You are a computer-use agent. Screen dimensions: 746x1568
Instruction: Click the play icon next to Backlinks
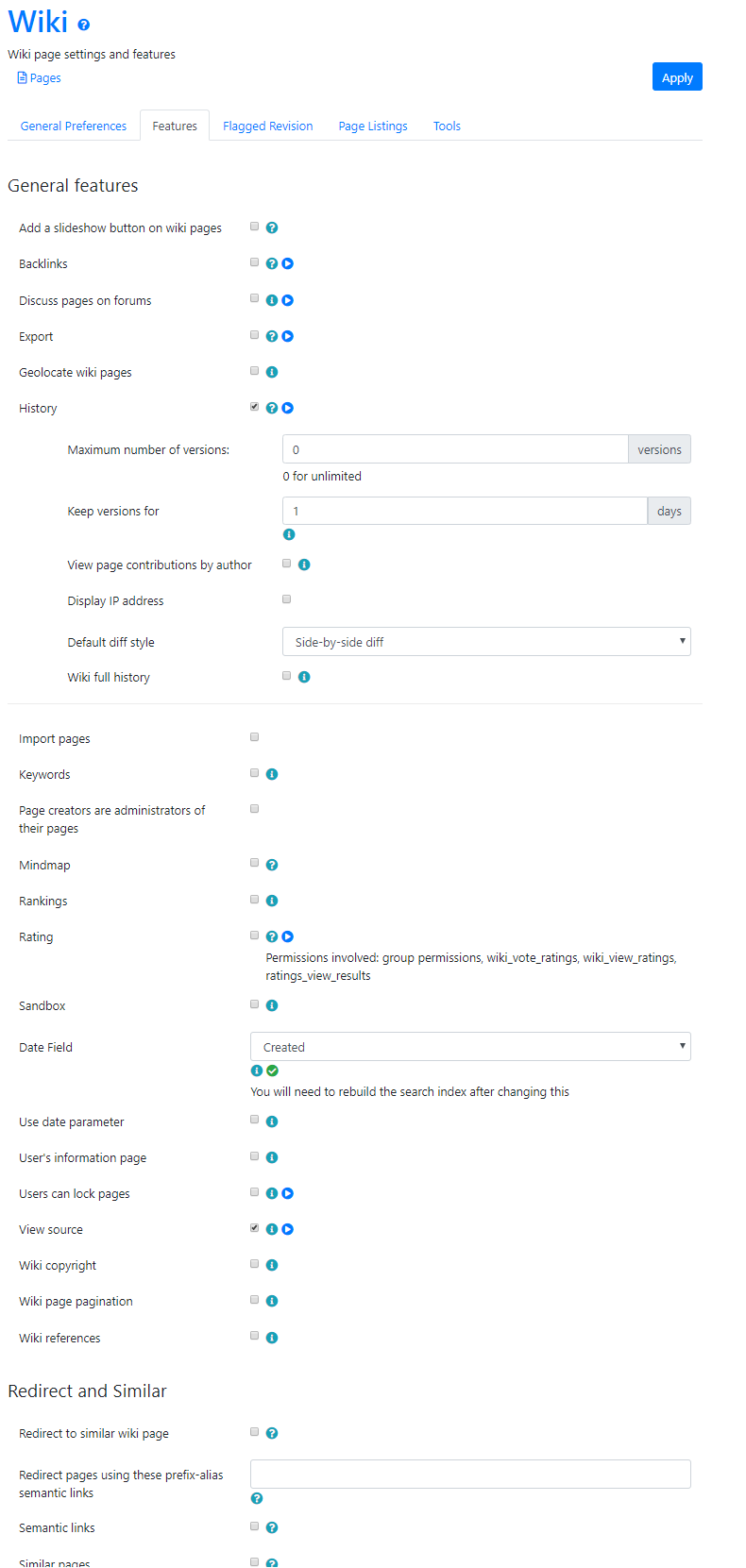[x=288, y=263]
